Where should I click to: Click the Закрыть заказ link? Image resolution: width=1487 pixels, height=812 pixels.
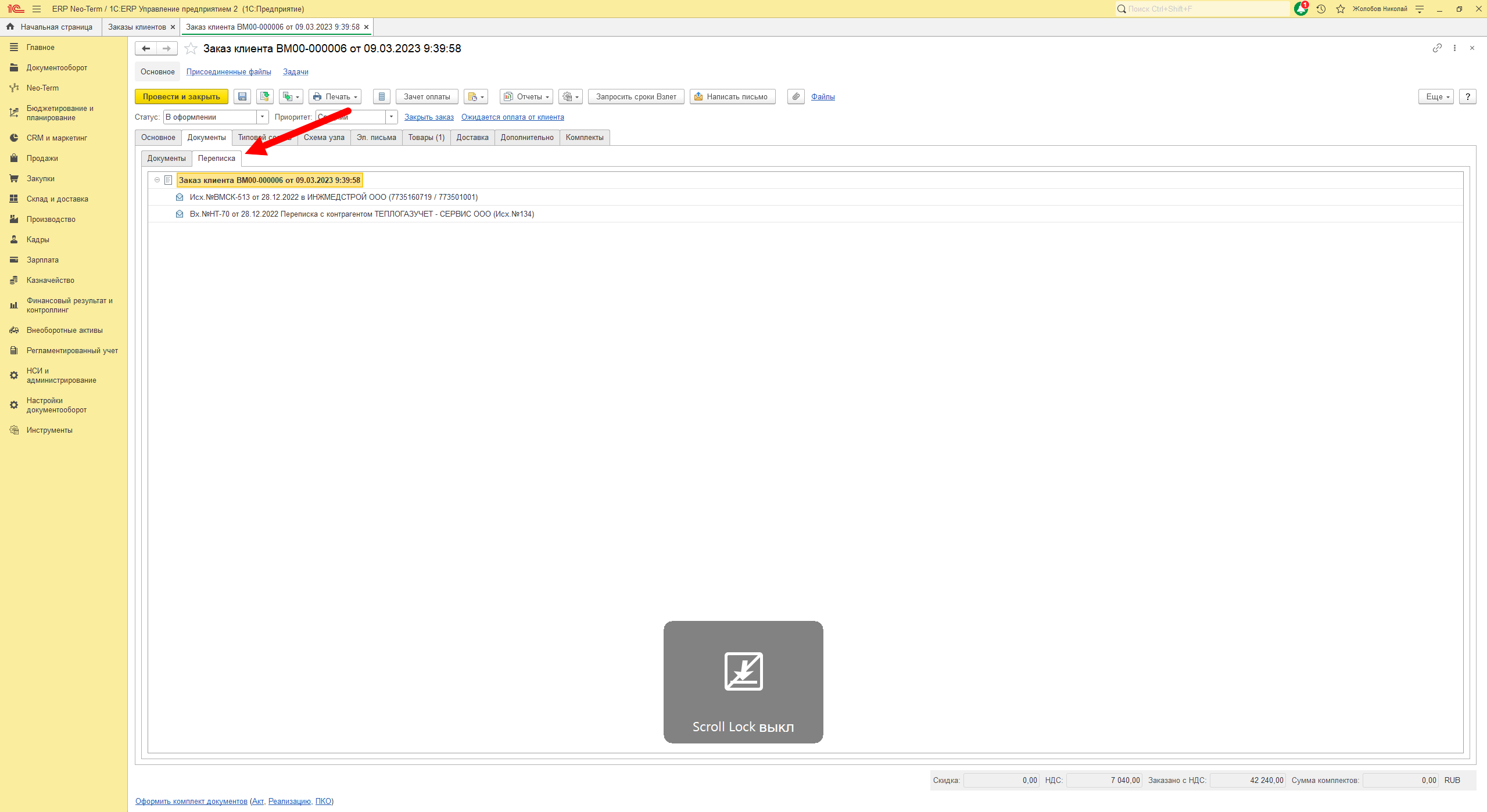pyautogui.click(x=429, y=117)
